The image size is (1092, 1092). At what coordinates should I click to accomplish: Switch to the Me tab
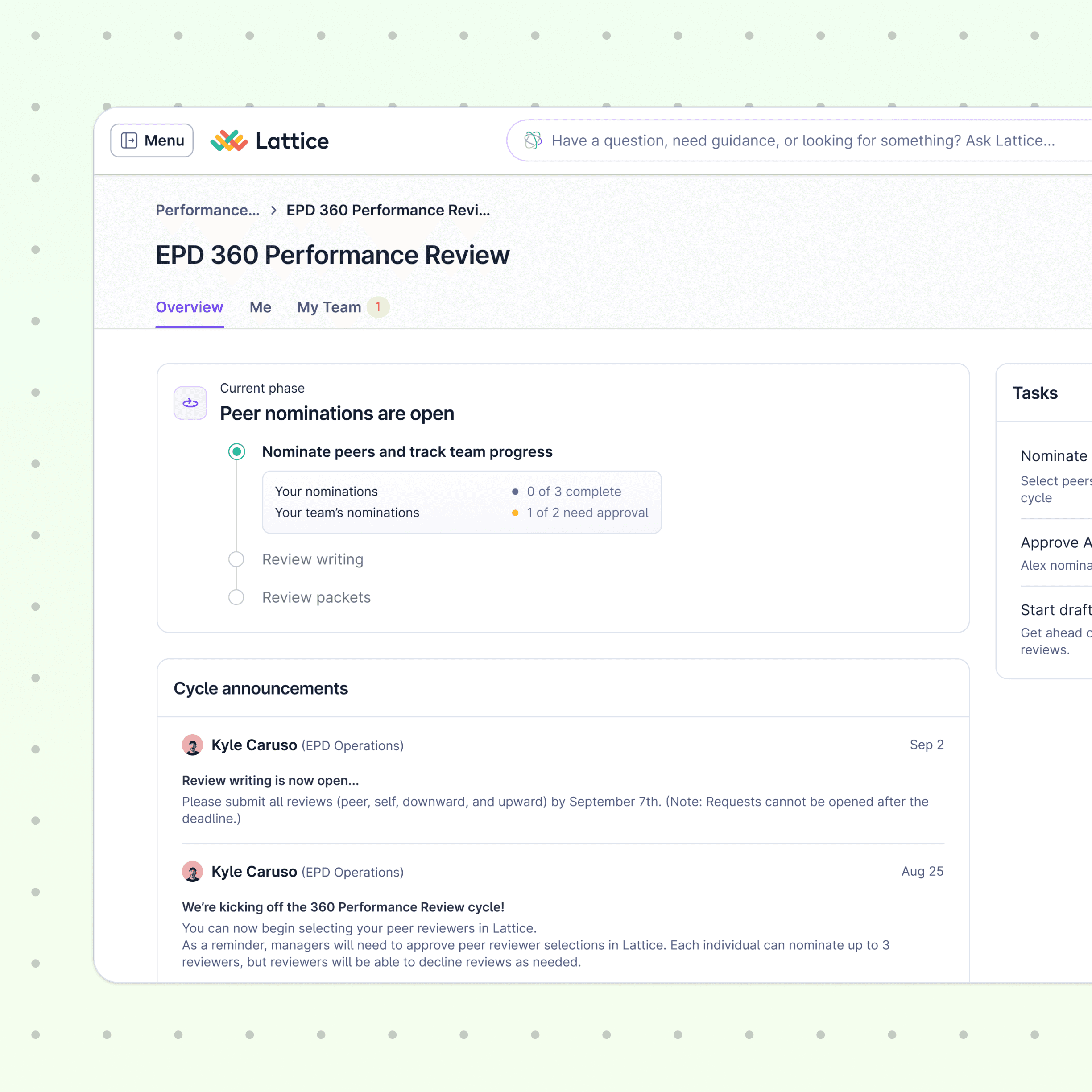point(260,307)
